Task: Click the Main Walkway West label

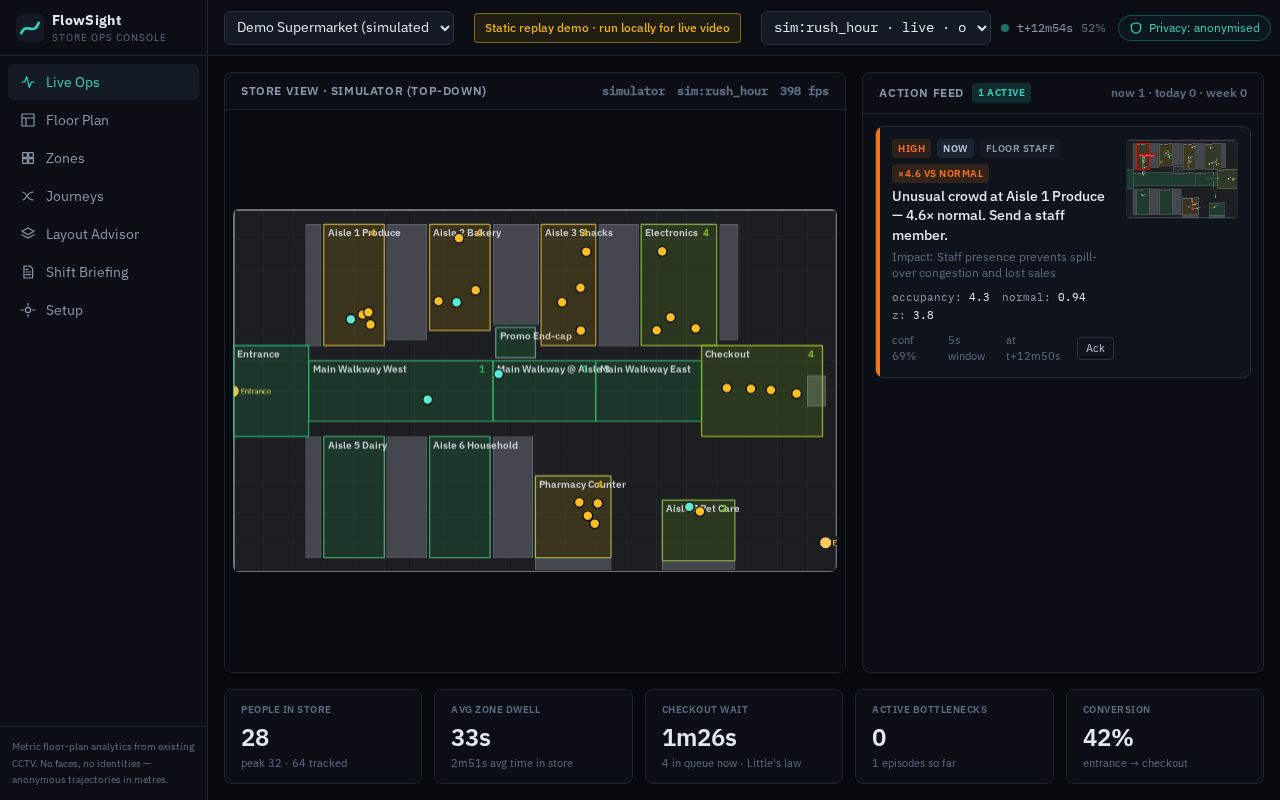Action: [360, 369]
